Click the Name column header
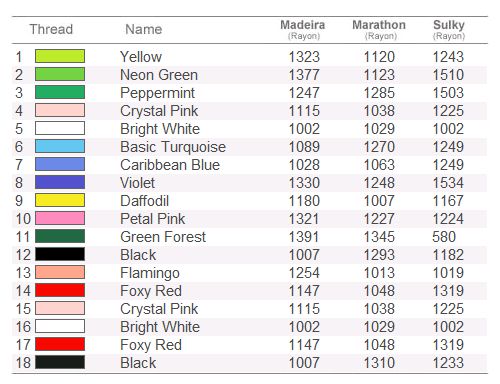The height and width of the screenshot is (384, 500). 144,29
